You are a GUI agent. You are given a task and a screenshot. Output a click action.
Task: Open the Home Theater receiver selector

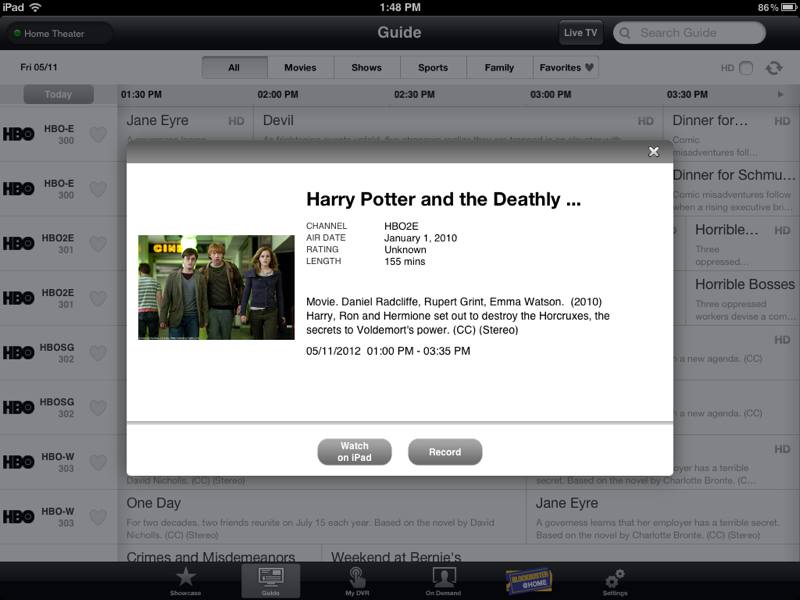click(58, 34)
